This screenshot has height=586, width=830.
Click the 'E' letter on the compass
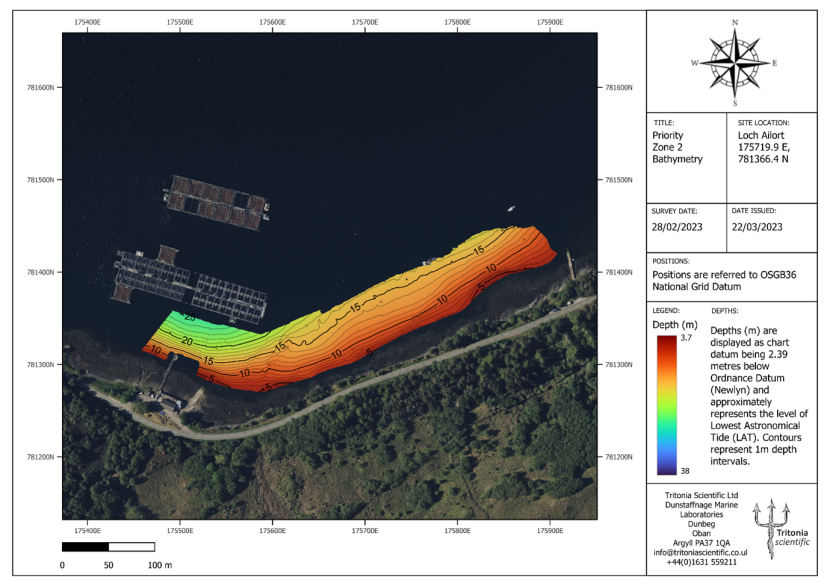(774, 63)
